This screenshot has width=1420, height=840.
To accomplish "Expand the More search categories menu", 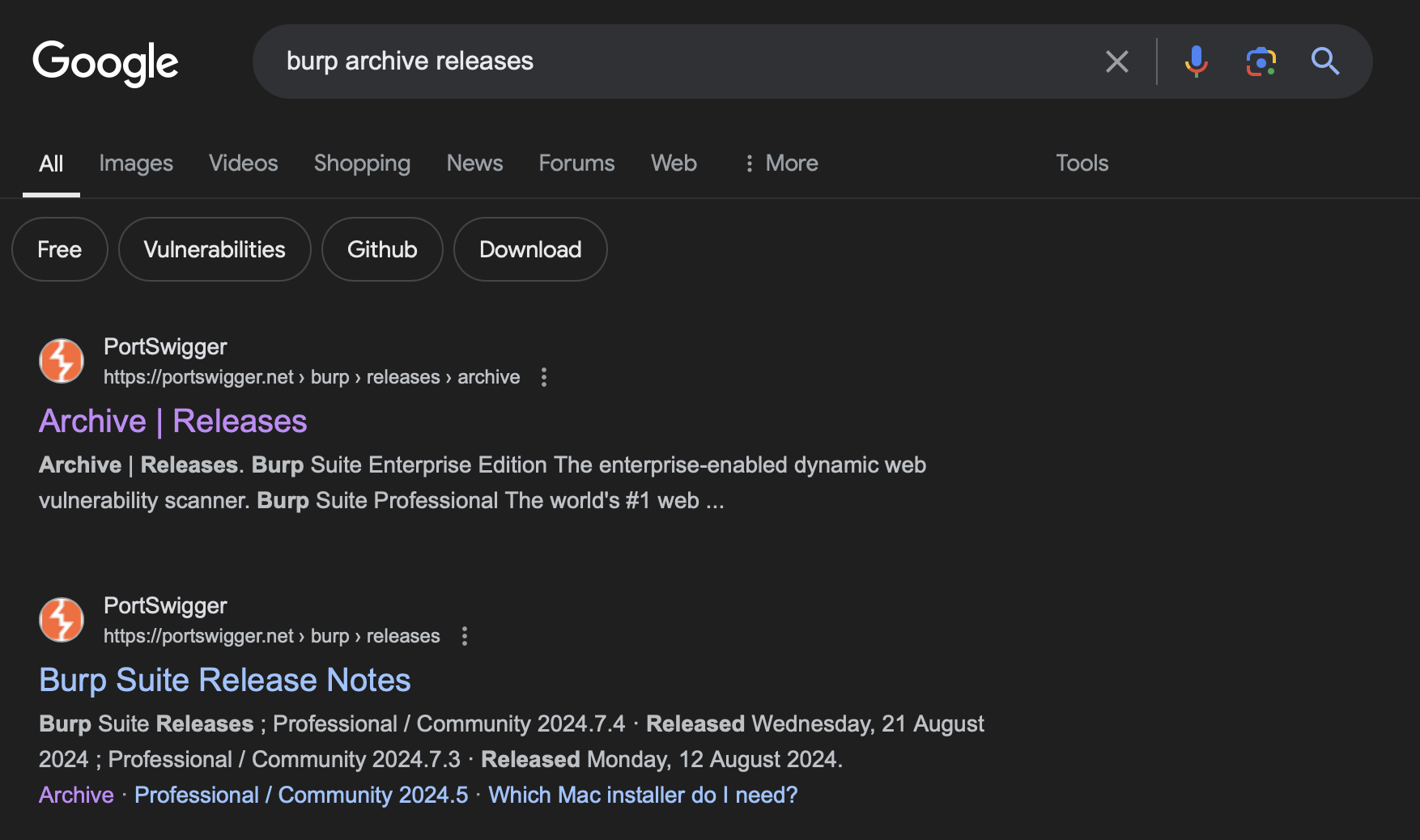I will [780, 163].
